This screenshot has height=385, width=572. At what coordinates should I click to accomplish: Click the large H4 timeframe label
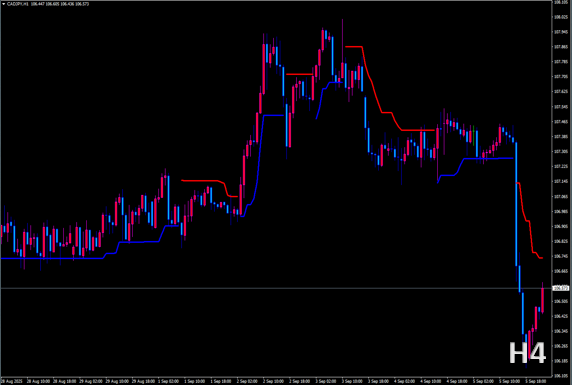(527, 353)
